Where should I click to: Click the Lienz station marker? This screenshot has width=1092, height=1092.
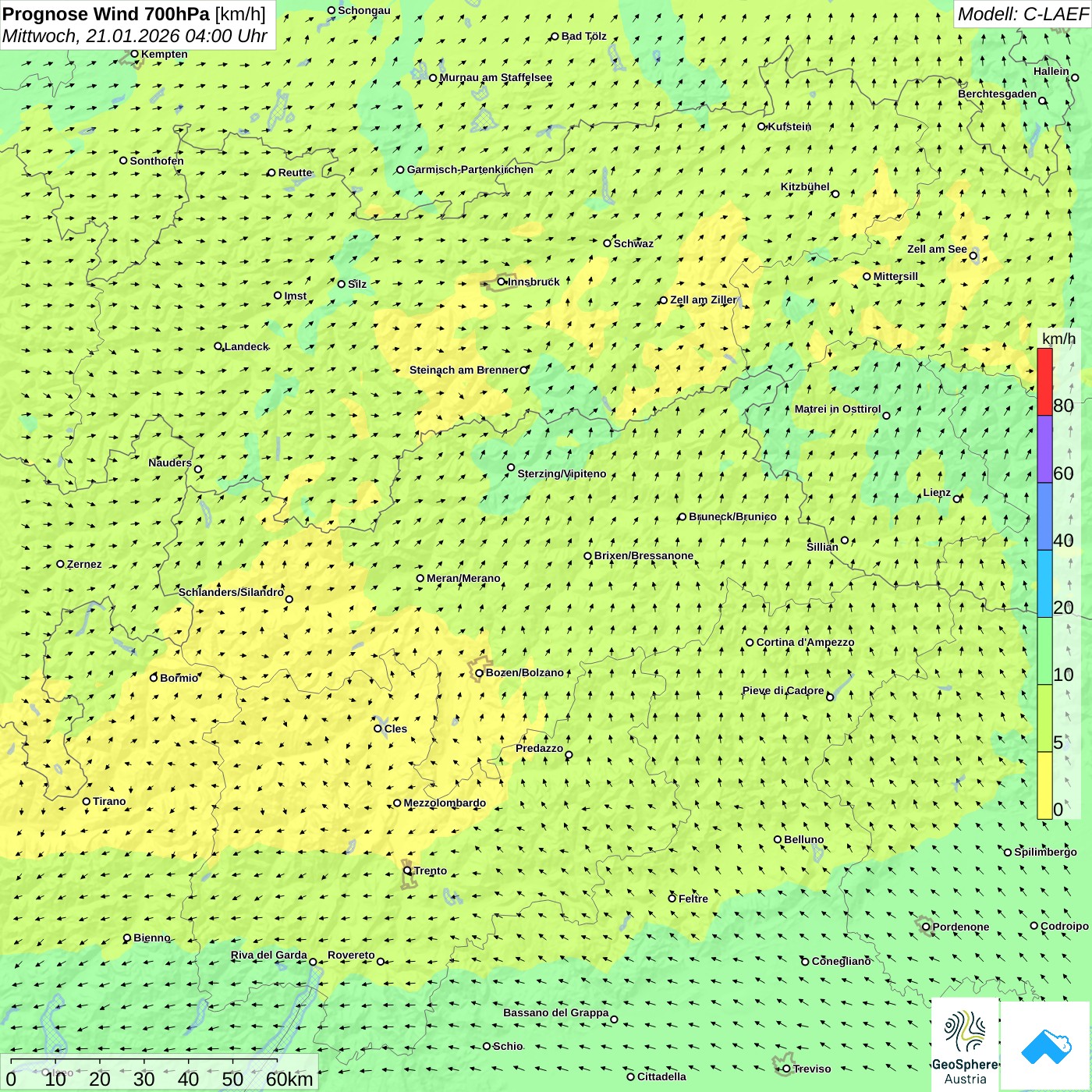pos(957,498)
